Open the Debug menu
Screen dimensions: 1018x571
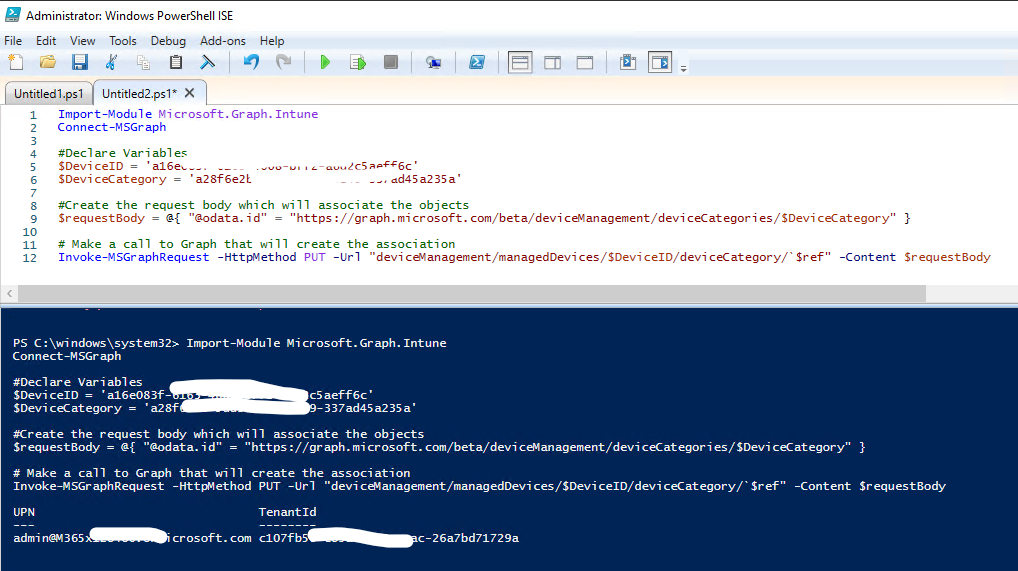click(x=168, y=41)
